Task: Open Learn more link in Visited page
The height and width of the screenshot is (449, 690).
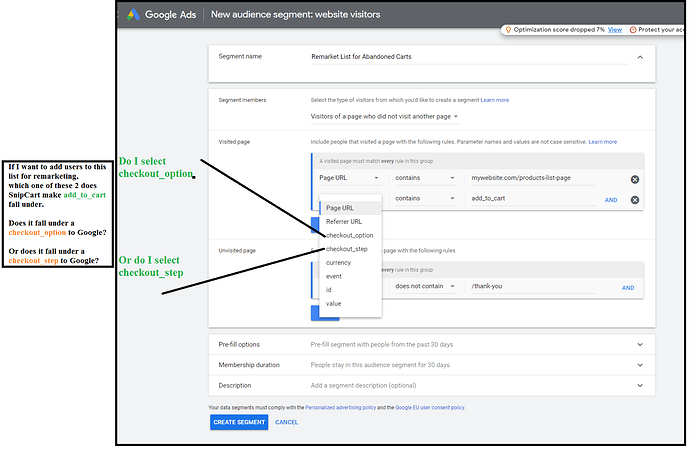Action: 603,142
